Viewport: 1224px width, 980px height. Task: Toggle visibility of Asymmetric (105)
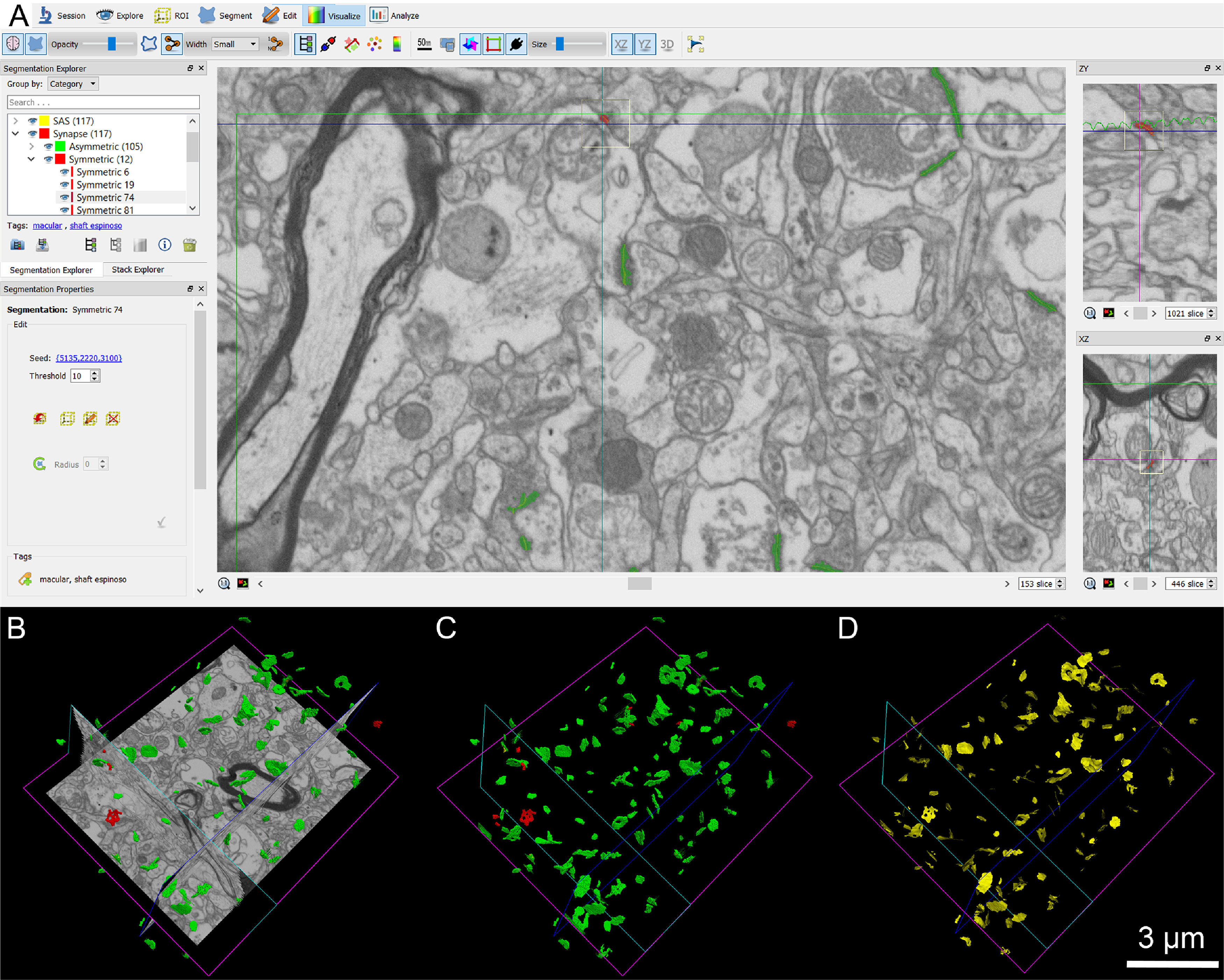tap(49, 146)
